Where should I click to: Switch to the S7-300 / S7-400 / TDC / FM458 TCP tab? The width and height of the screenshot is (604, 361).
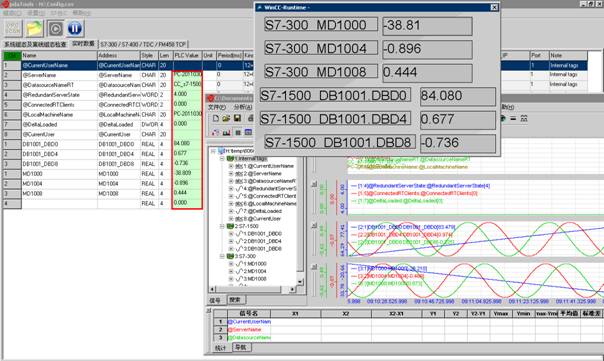coord(143,44)
